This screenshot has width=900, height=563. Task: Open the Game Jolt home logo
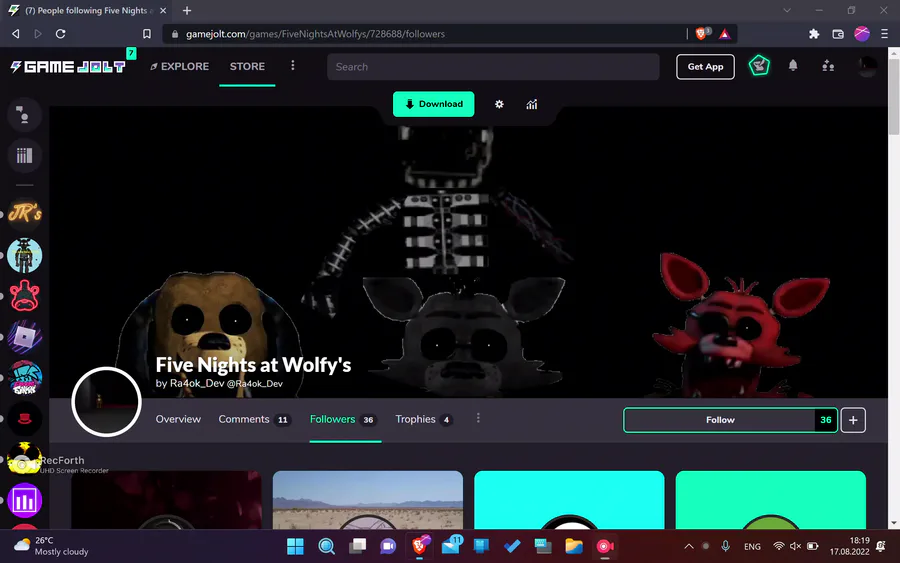(x=68, y=67)
